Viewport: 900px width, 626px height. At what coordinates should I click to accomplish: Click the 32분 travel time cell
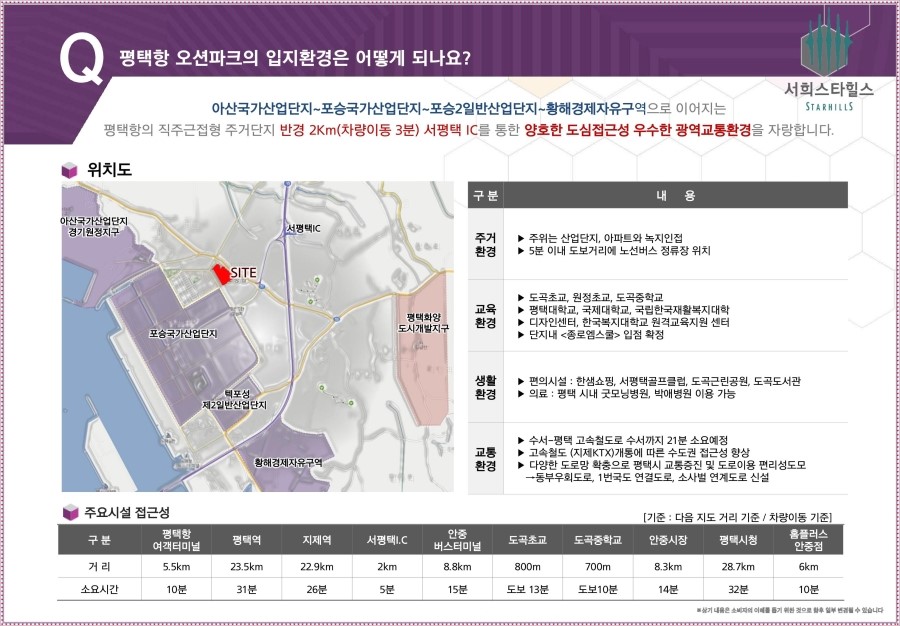tap(738, 589)
